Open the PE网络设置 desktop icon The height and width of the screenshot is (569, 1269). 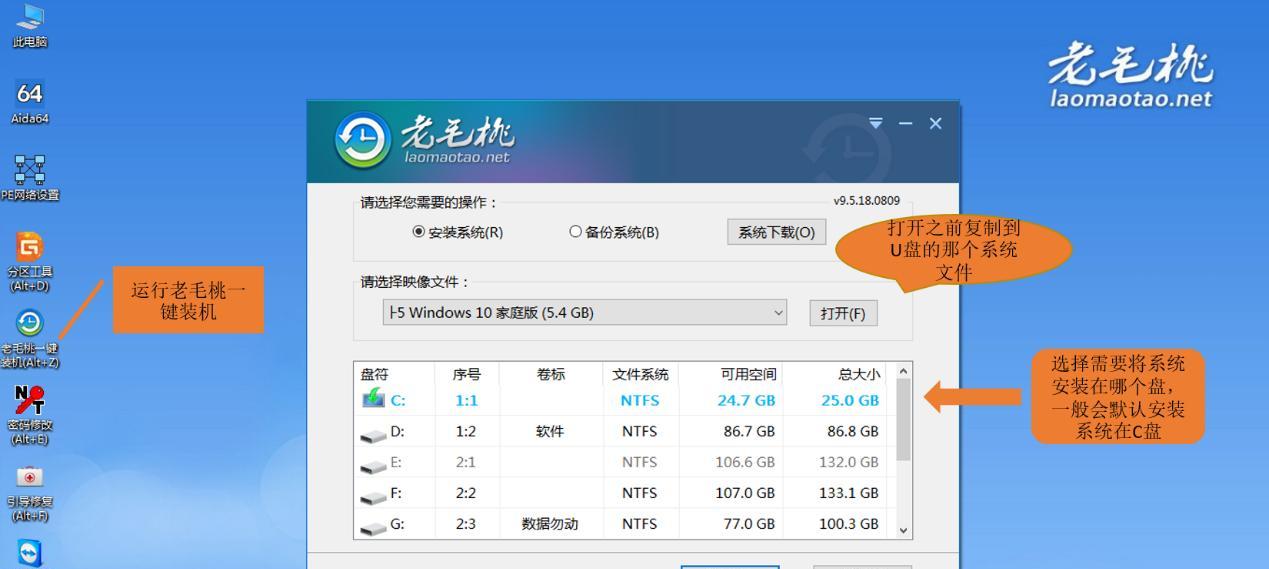(x=30, y=178)
